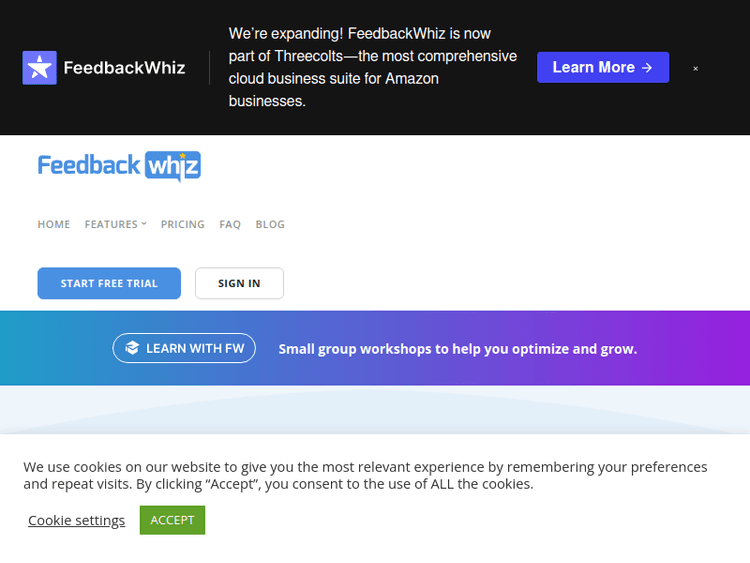Go to the HOME menu item
The image size is (750, 563).
pyautogui.click(x=54, y=224)
